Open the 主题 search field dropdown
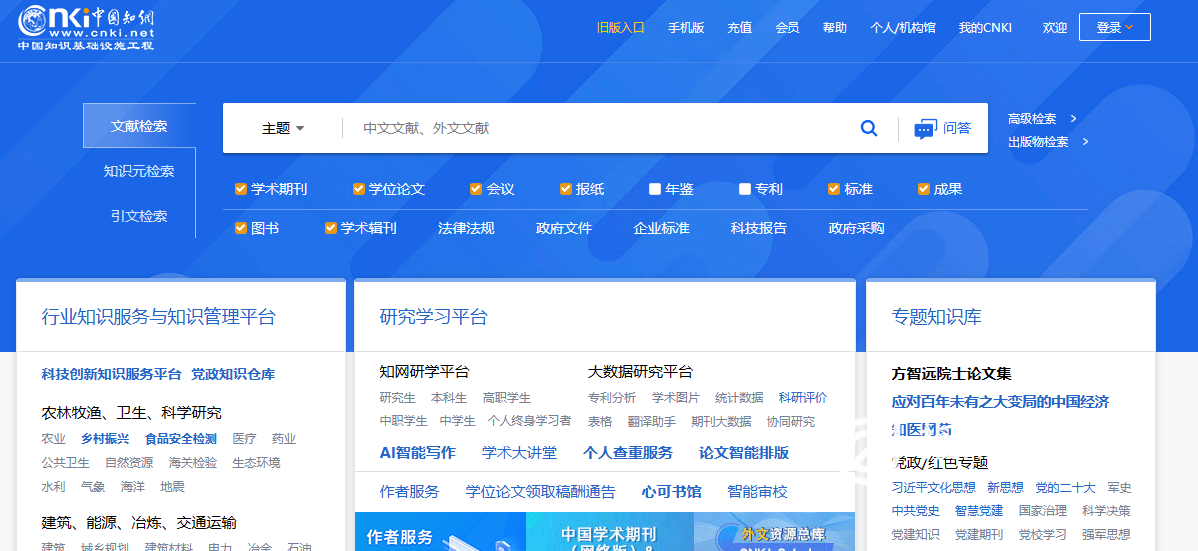Viewport: 1198px width, 551px height. point(283,128)
